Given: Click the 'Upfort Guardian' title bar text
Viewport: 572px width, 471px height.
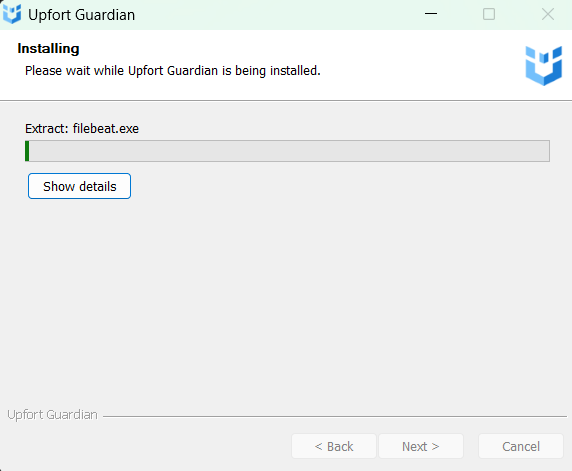Looking at the screenshot, I should 81,15.
